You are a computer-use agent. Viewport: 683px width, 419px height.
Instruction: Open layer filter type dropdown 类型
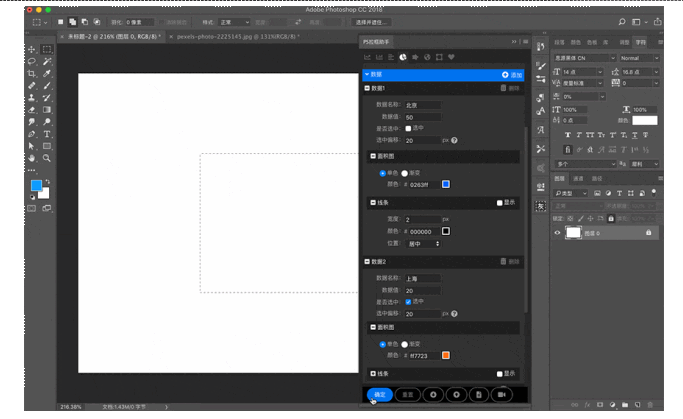(x=571, y=193)
